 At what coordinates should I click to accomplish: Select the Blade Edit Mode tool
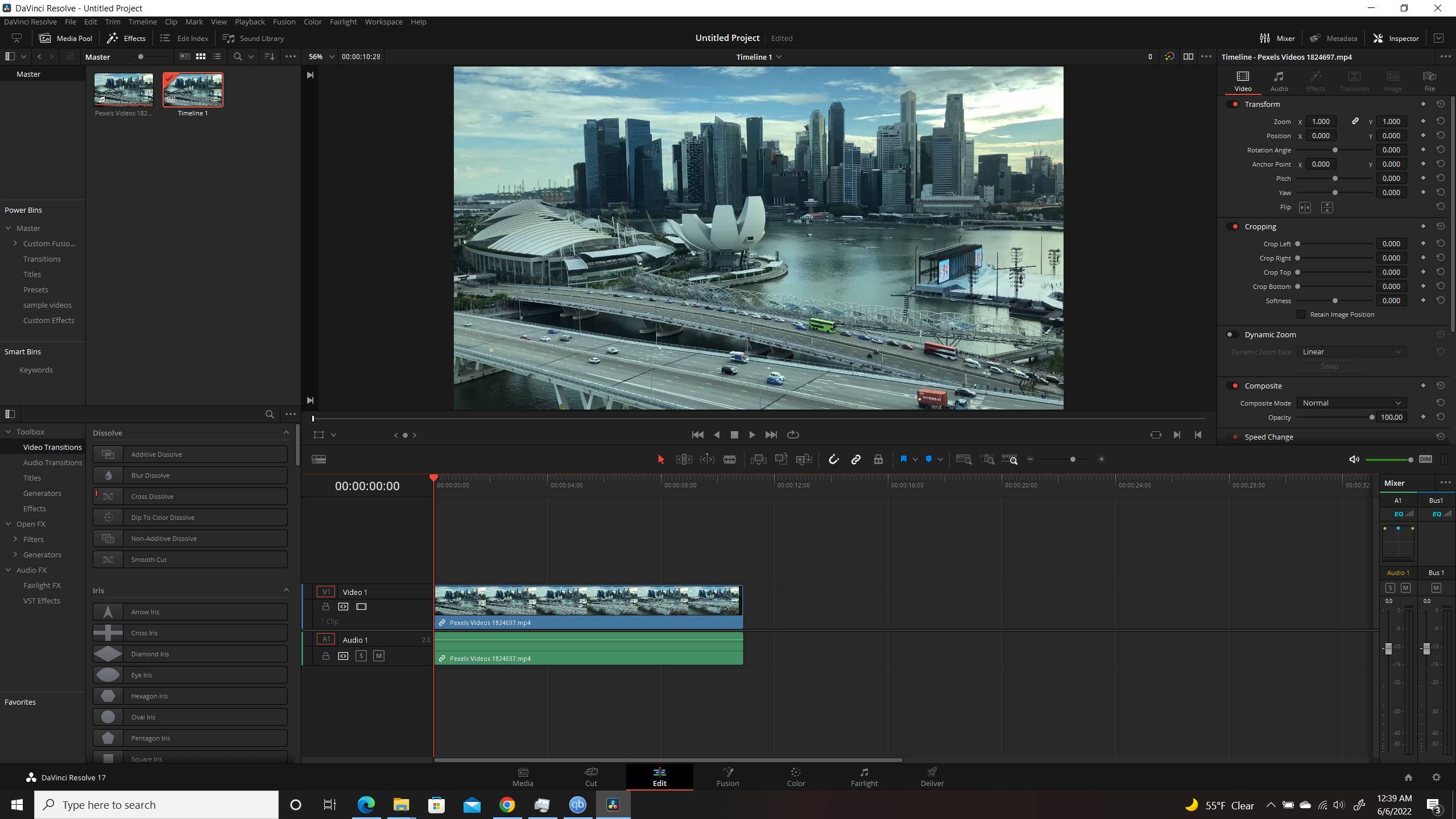[730, 460]
